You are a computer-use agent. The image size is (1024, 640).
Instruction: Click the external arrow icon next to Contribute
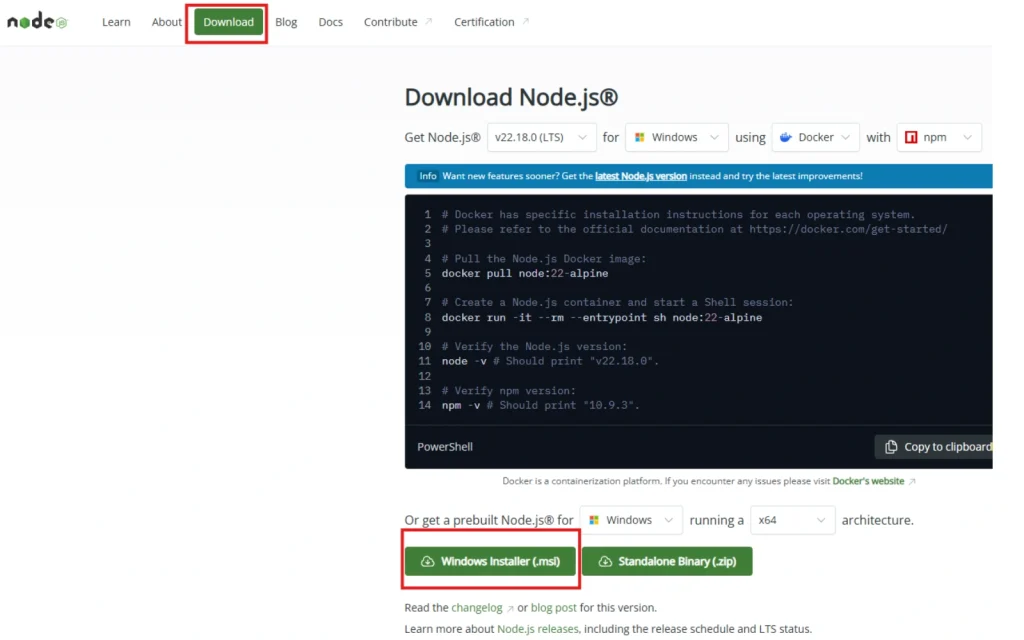428,22
